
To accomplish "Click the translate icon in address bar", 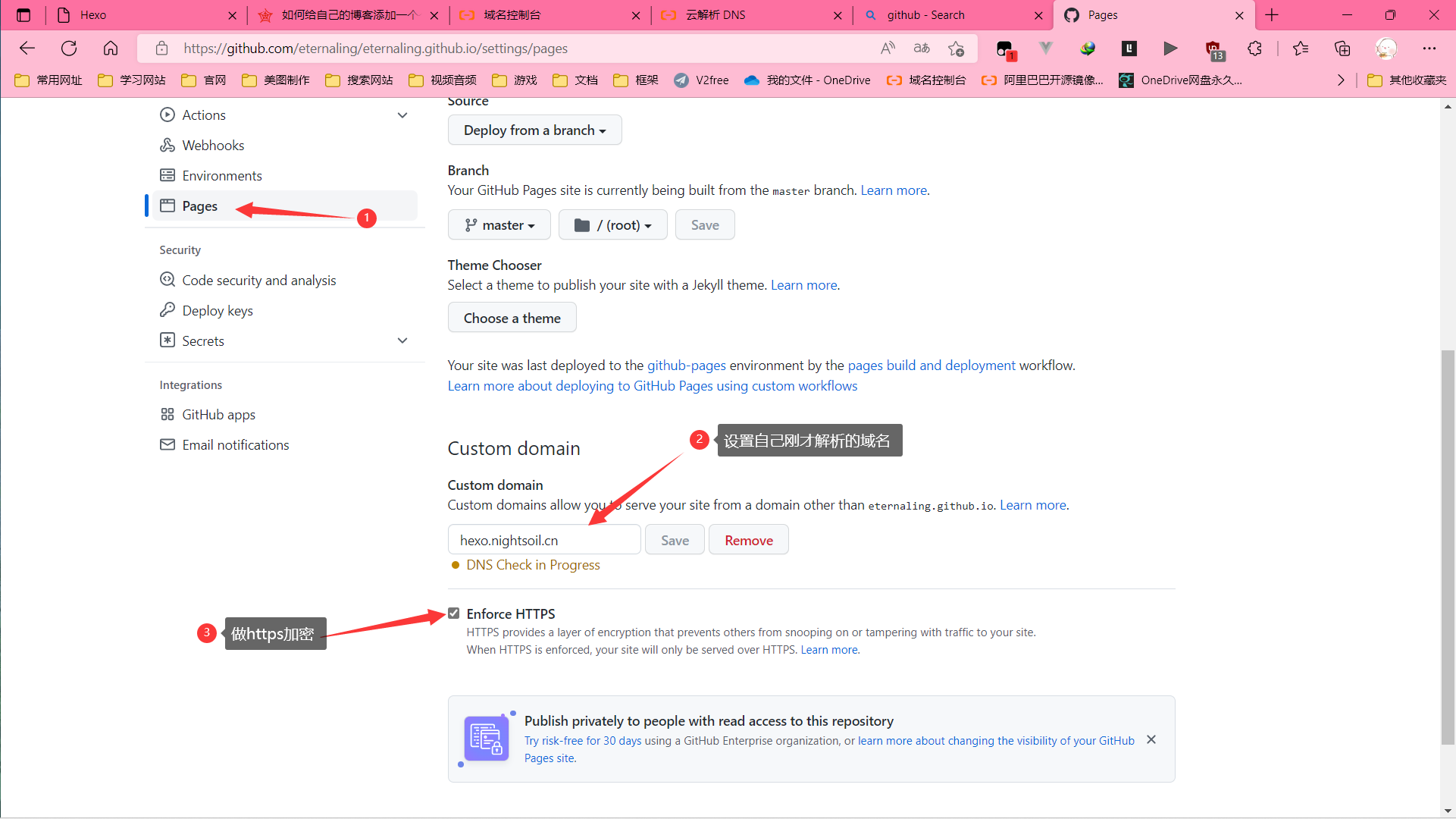I will click(x=922, y=49).
